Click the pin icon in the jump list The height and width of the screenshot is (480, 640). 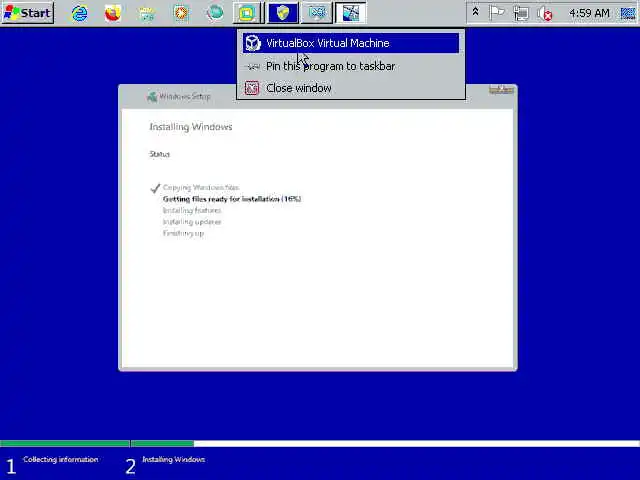[253, 67]
